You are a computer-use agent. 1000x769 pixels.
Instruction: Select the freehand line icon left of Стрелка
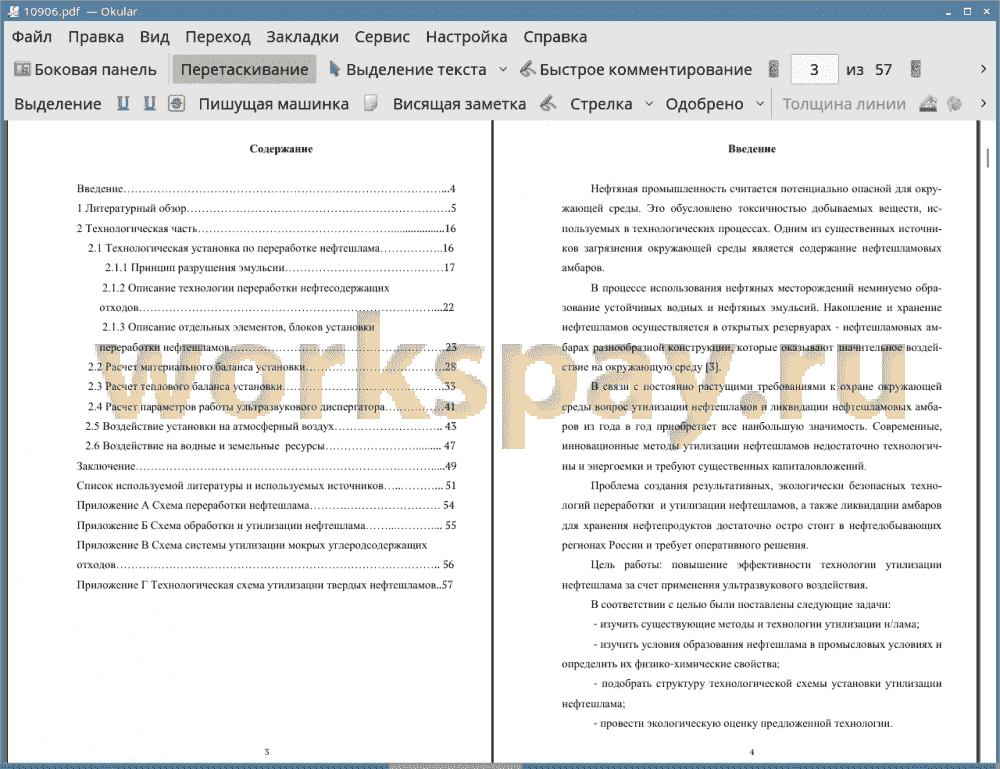(548, 103)
